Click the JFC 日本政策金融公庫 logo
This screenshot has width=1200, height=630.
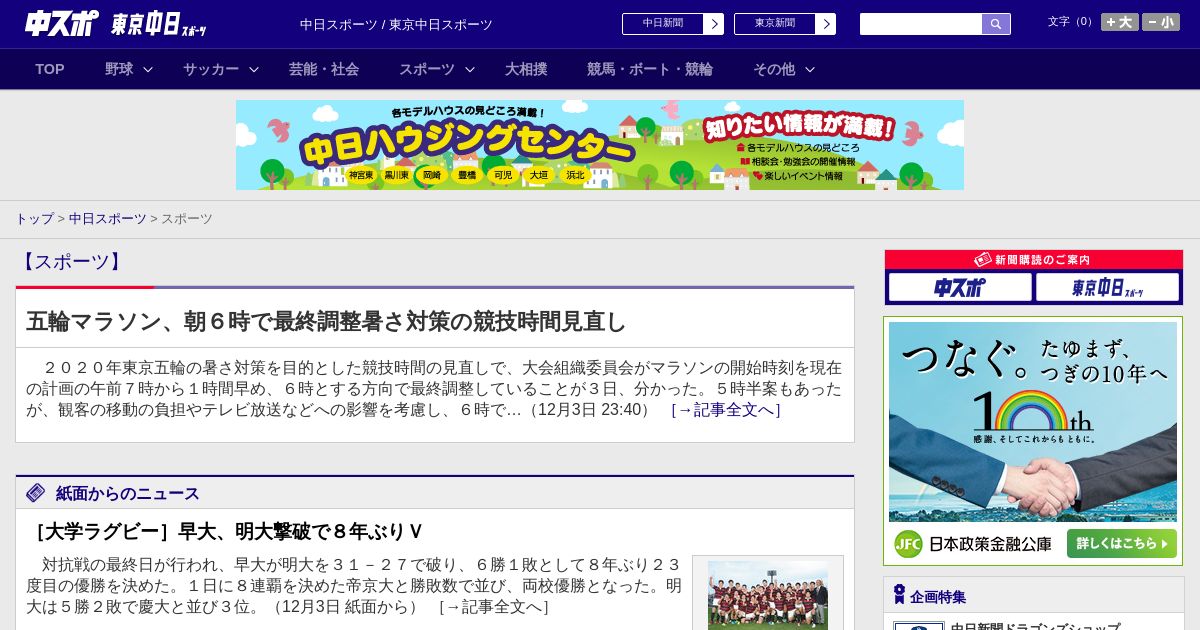pos(973,544)
